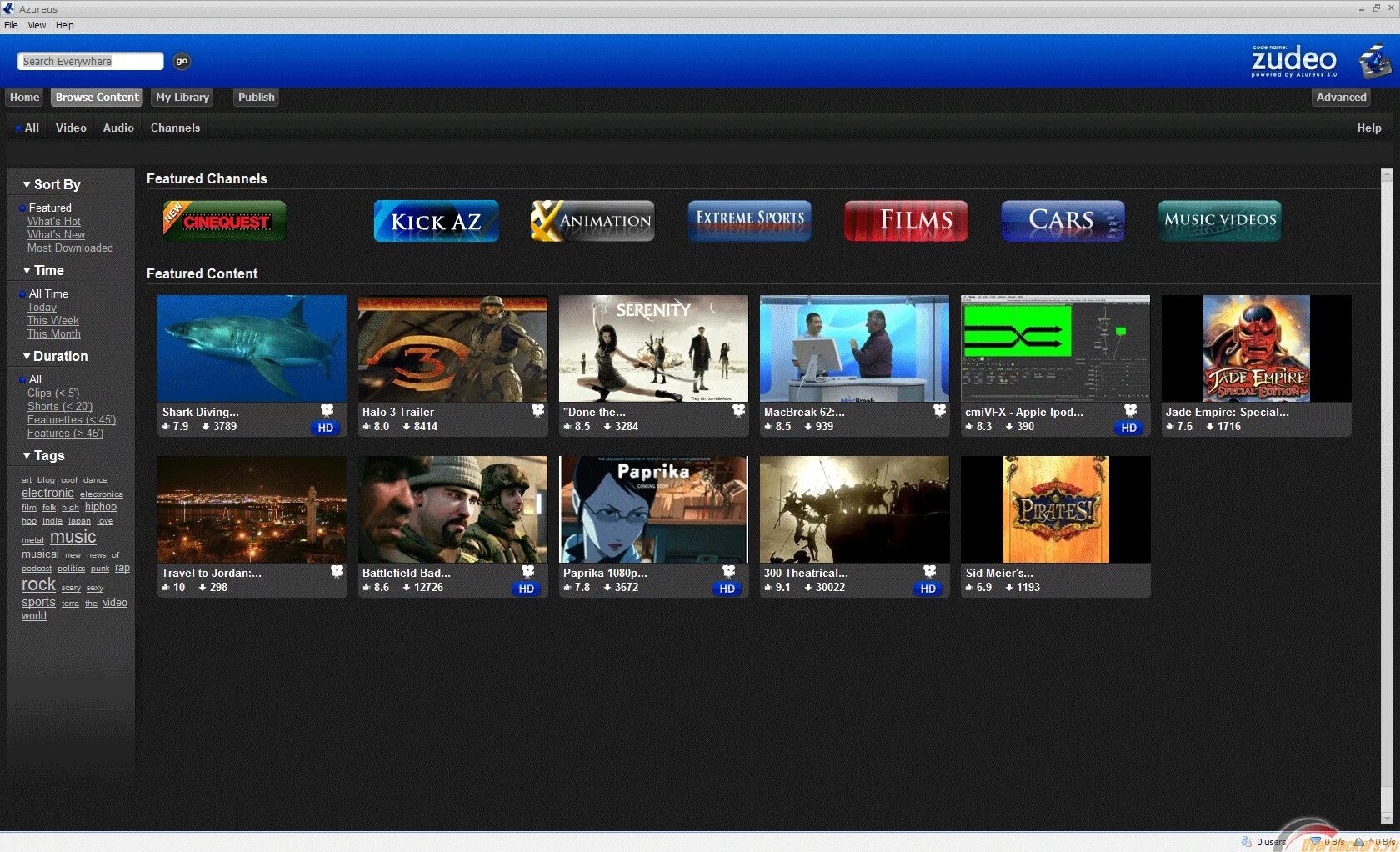This screenshot has width=1400, height=852.
Task: Filter duration to Features (> 45')
Action: [65, 433]
